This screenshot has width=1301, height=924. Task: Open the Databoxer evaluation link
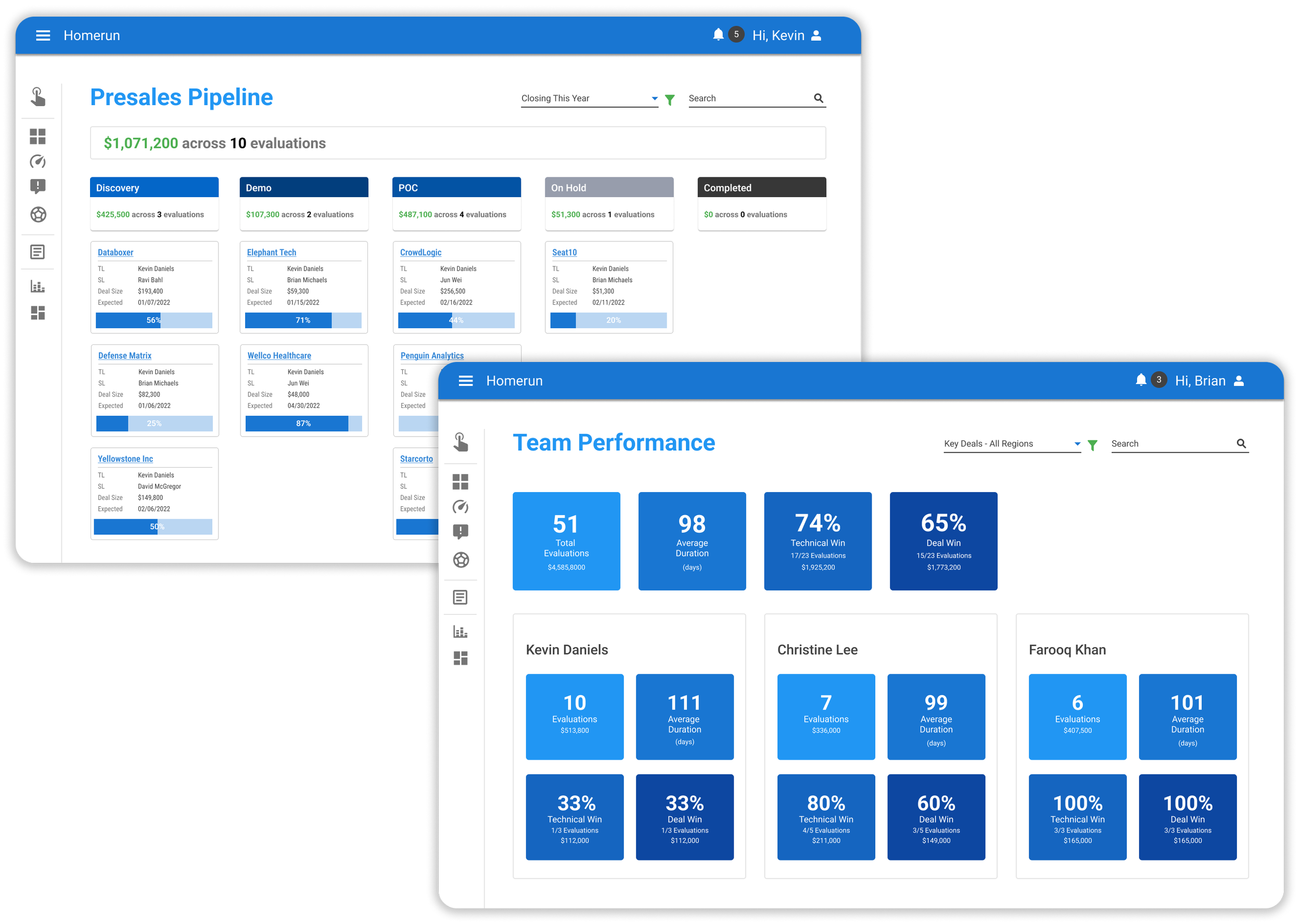[115, 252]
